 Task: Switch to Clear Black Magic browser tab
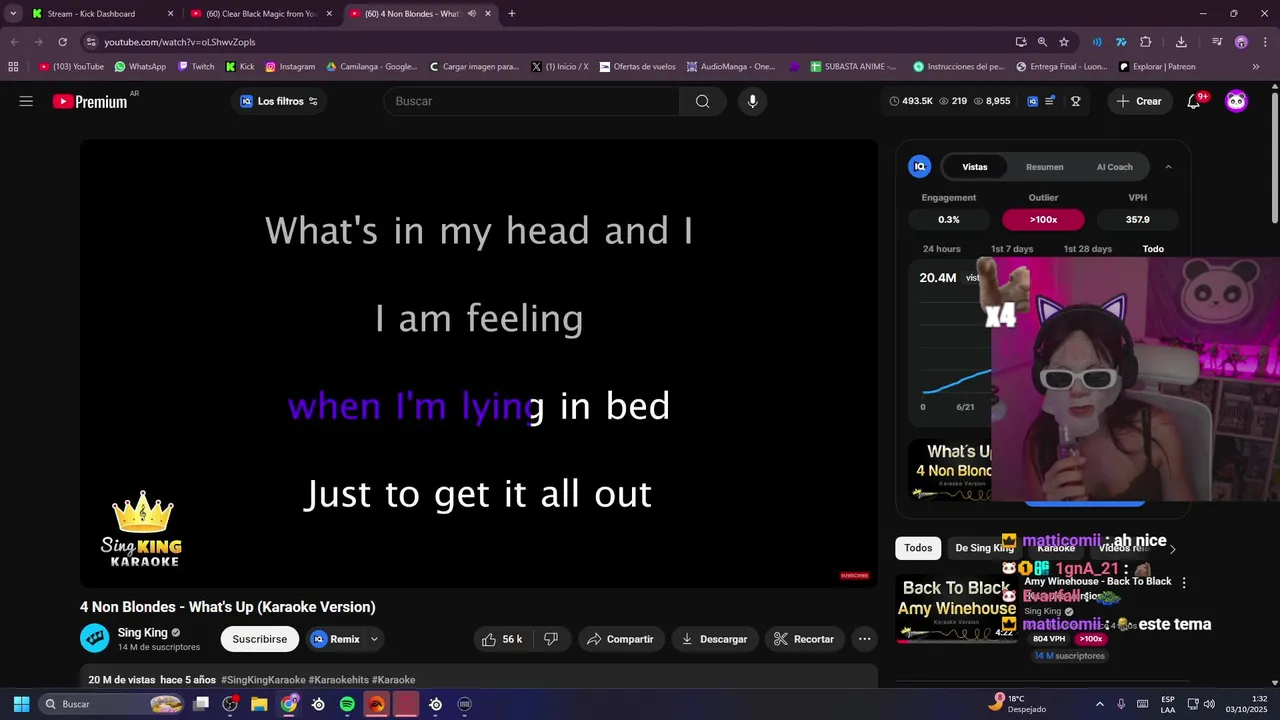(261, 14)
